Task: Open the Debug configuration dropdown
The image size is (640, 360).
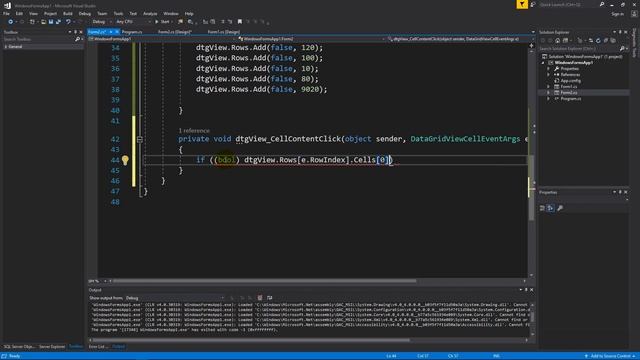Action: point(101,22)
